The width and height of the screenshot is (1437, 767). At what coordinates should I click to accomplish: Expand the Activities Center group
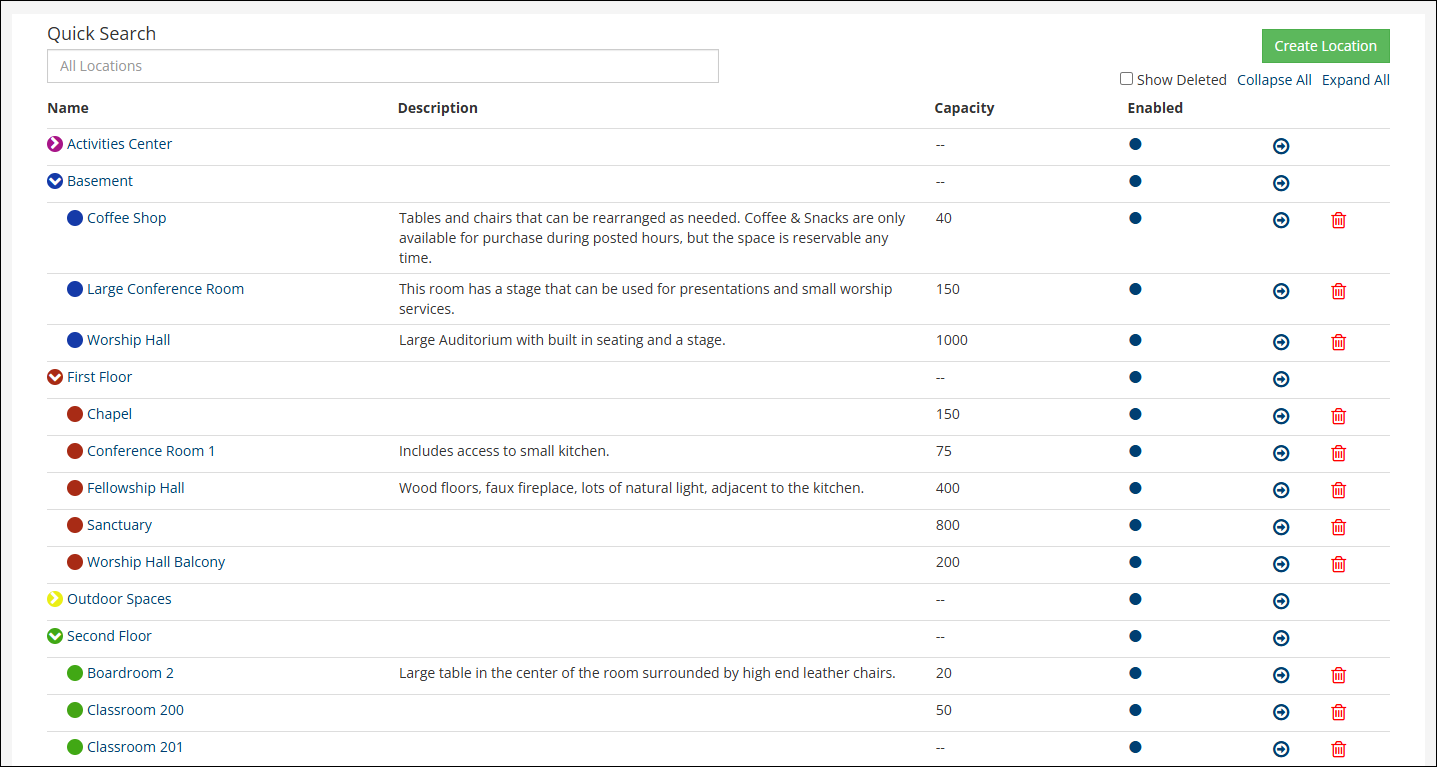pos(55,144)
